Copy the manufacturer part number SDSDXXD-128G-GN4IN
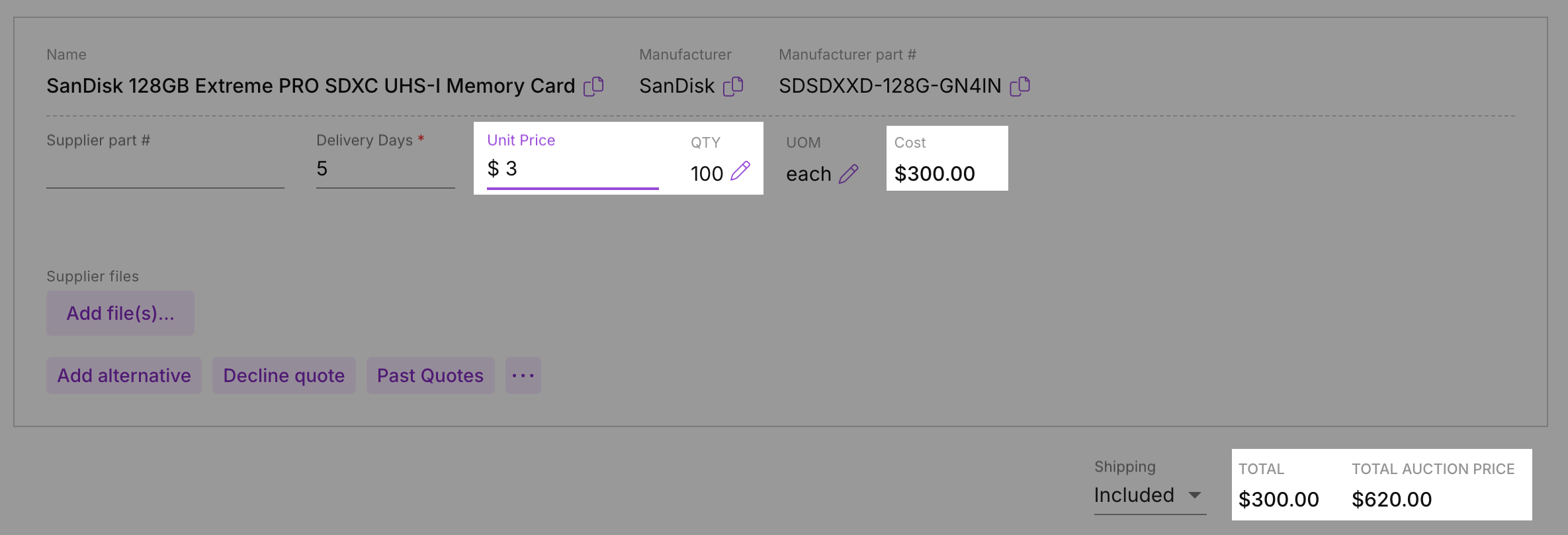Viewport: 1568px width, 535px height. tap(1020, 86)
